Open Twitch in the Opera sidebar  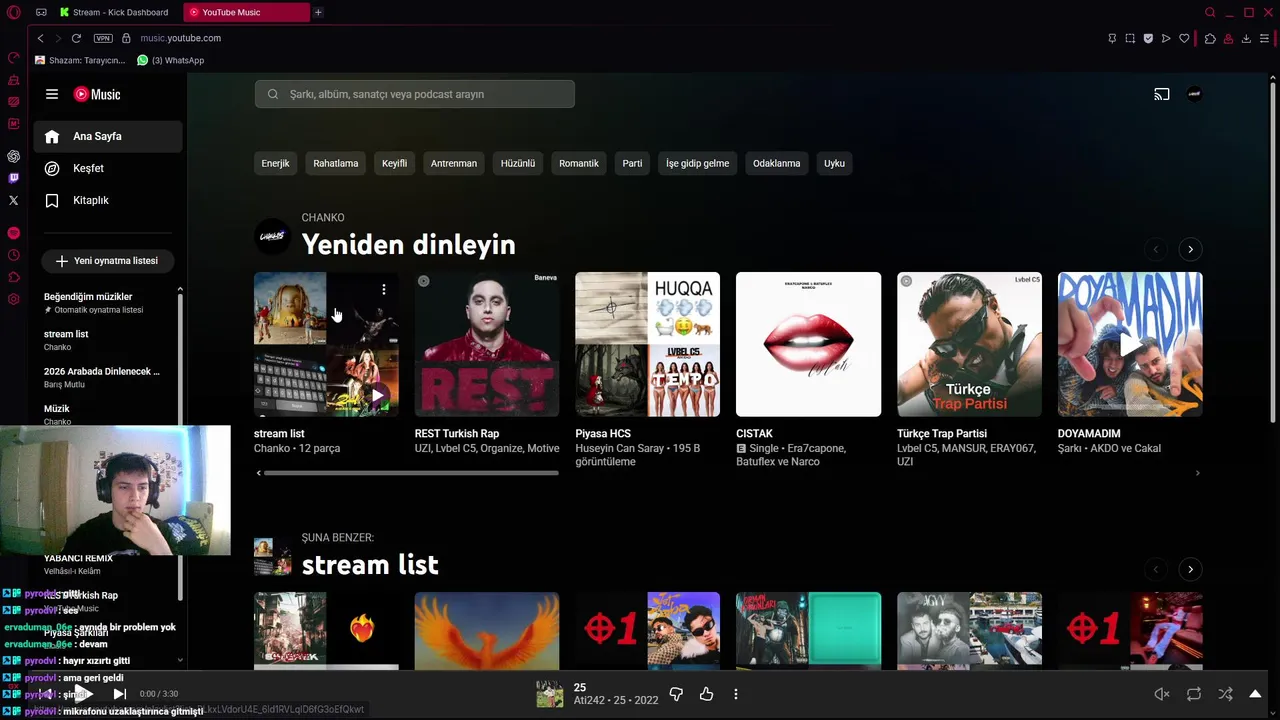pos(13,178)
